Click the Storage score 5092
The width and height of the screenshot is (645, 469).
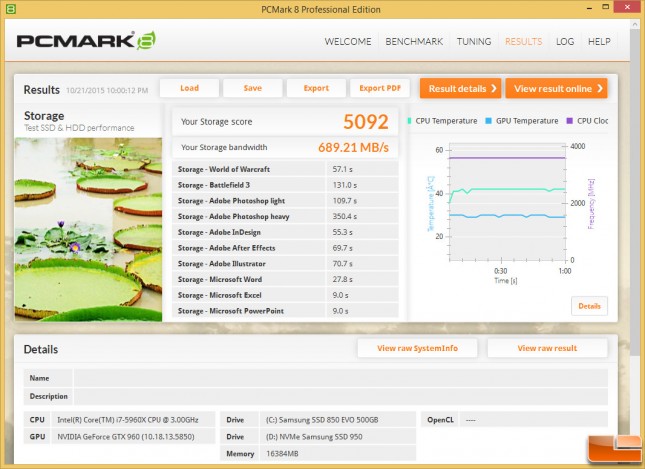(x=366, y=122)
